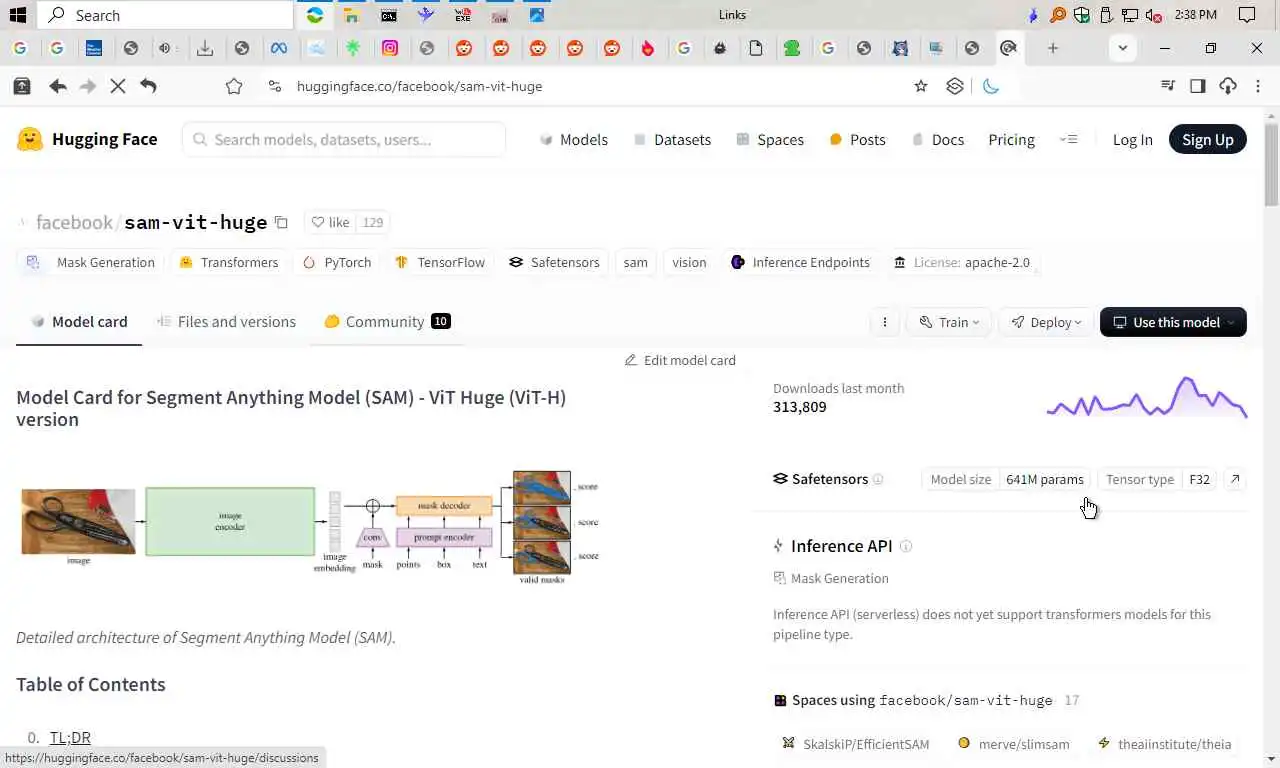Expand the Deploy dropdown
Viewport: 1280px width, 768px height.
click(x=1046, y=322)
